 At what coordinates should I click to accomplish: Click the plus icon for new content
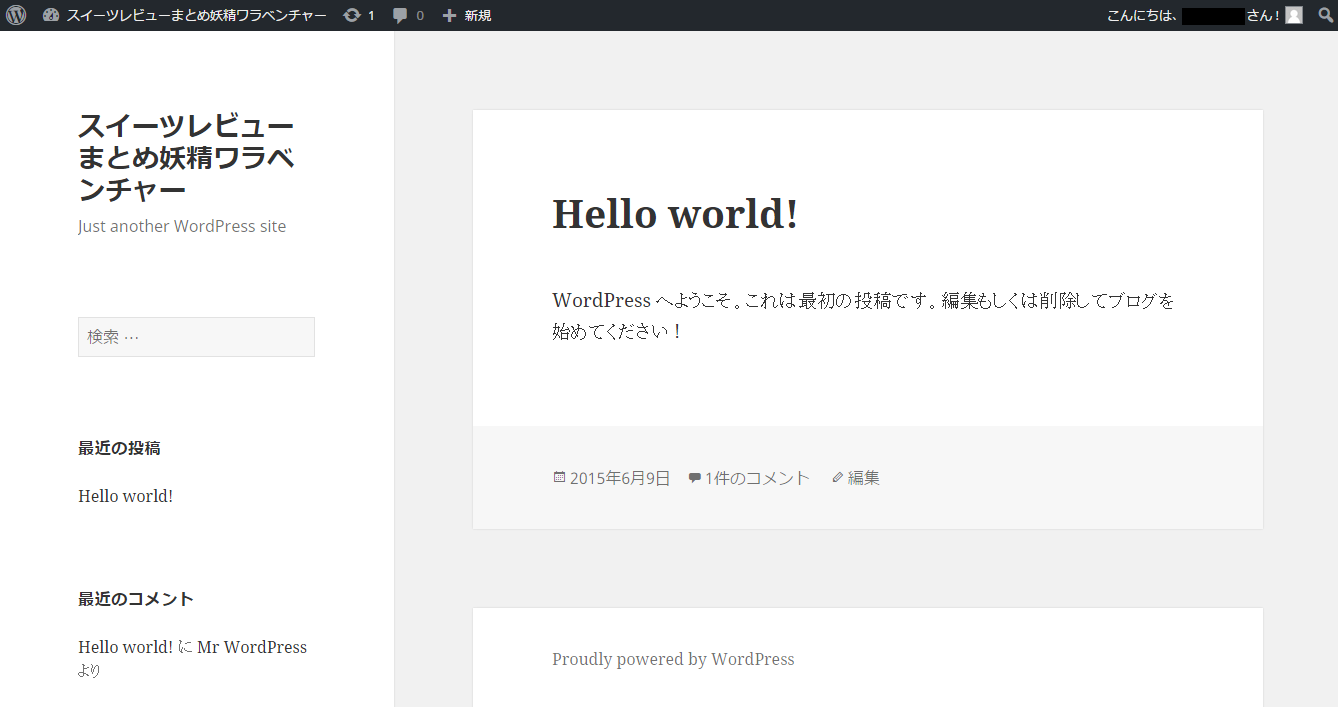tap(449, 16)
